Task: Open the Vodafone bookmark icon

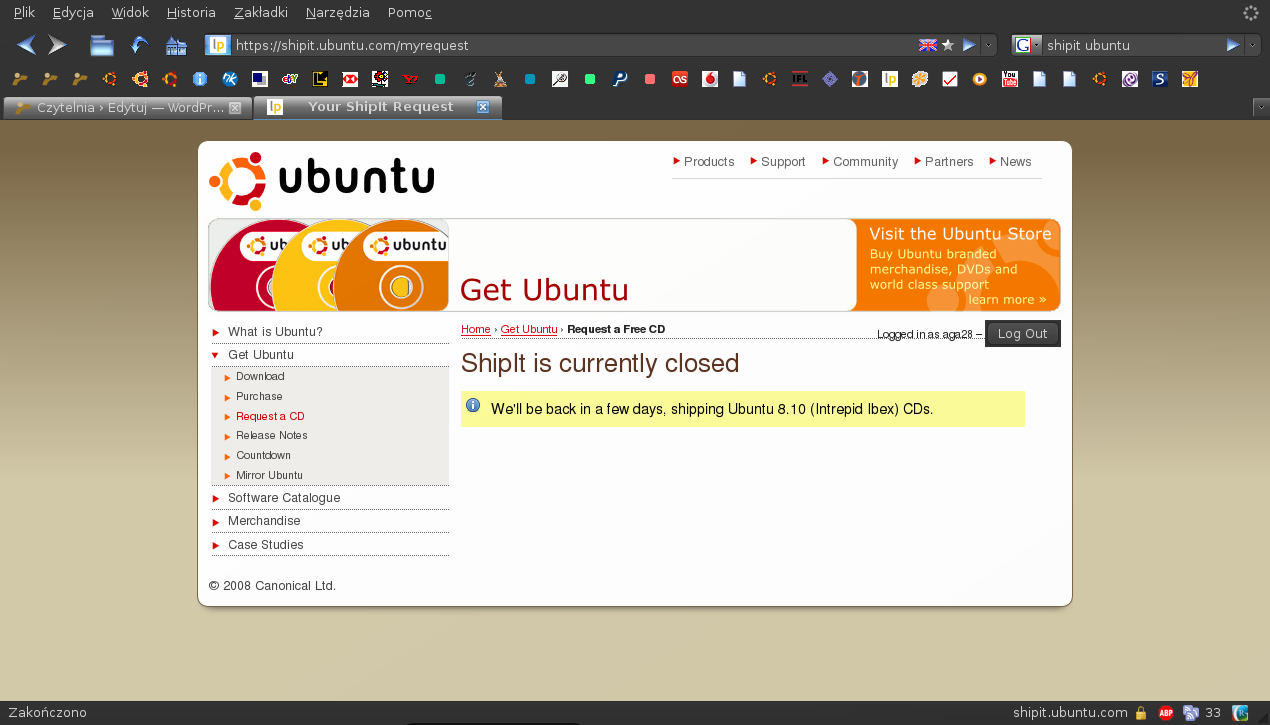Action: point(710,79)
